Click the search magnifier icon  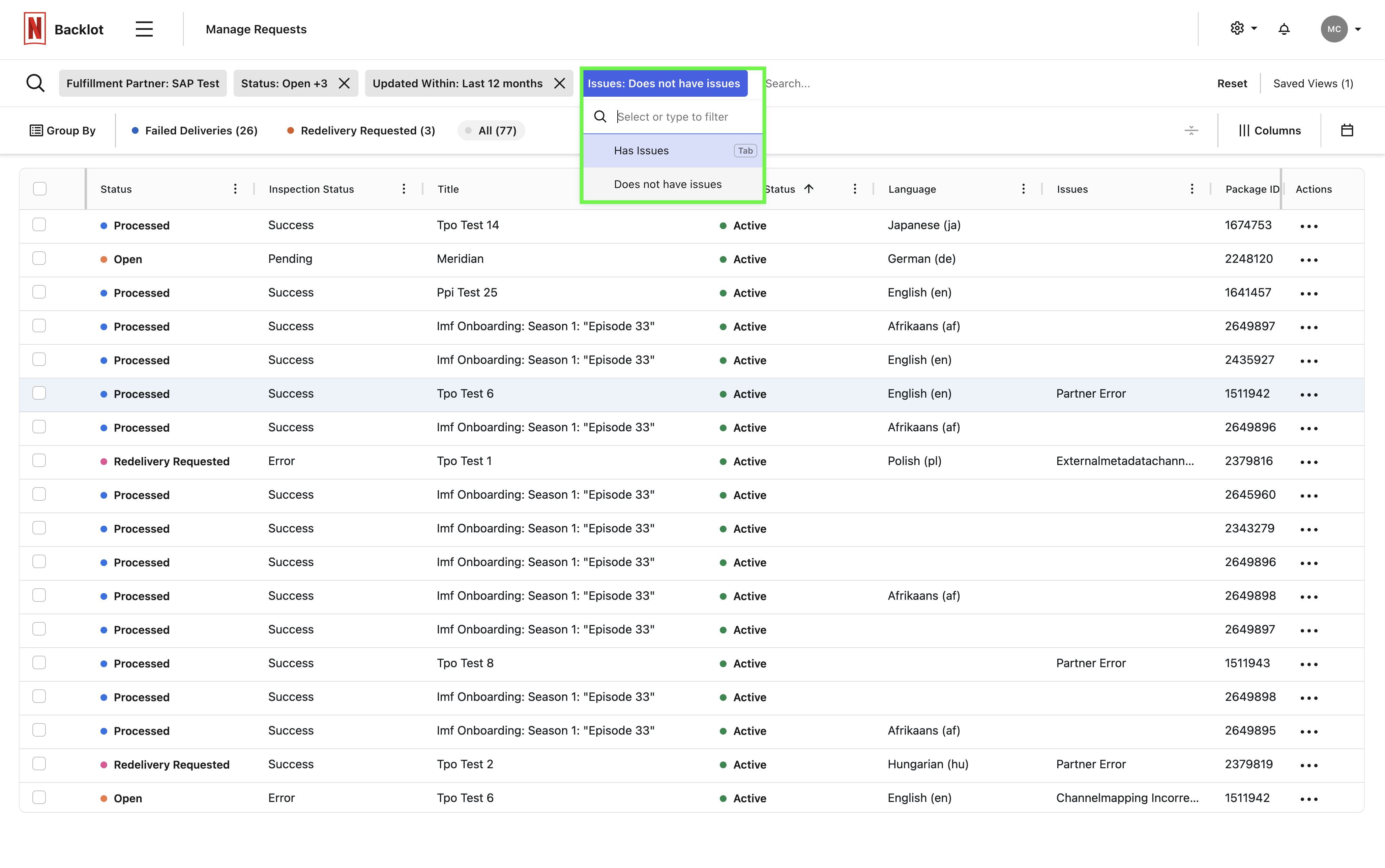36,83
